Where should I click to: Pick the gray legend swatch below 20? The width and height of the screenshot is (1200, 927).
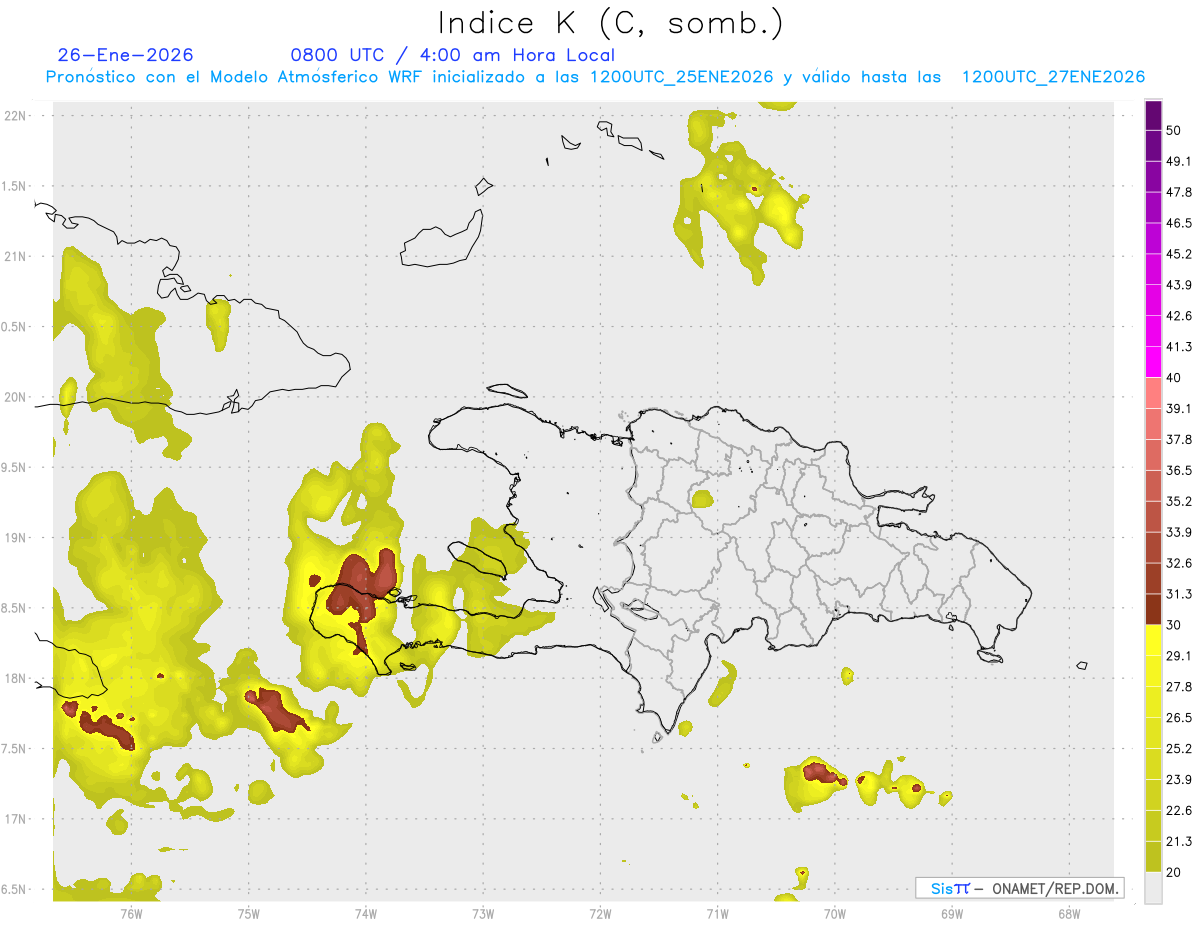[1153, 888]
